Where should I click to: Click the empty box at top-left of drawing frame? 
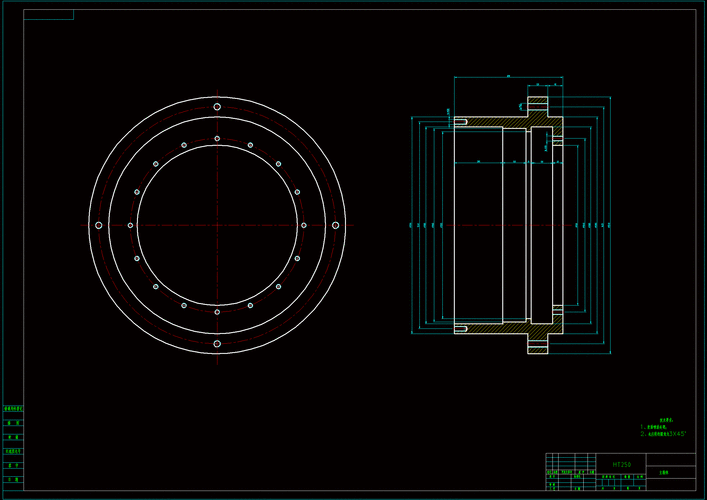48,15
